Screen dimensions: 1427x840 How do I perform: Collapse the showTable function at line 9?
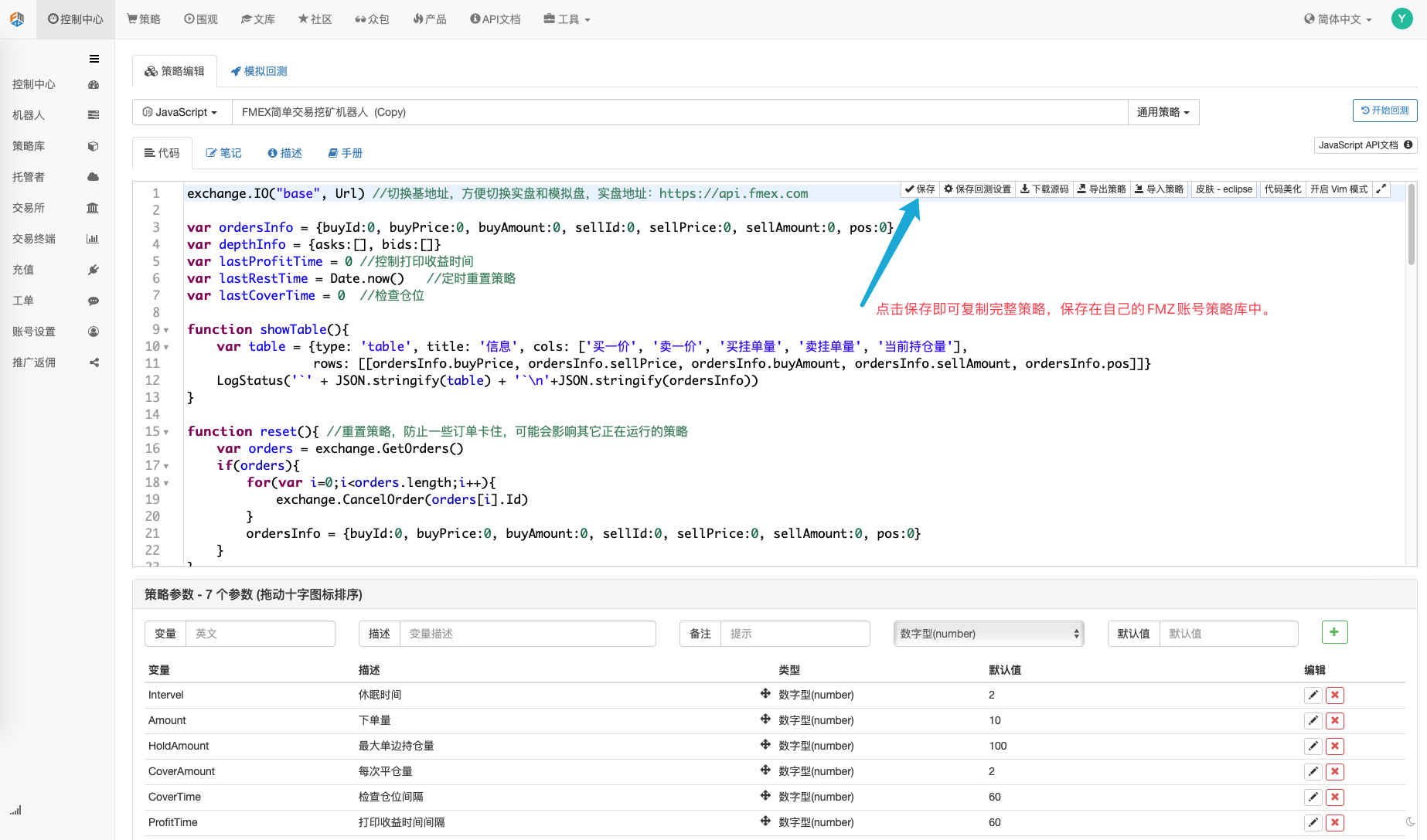pos(166,330)
